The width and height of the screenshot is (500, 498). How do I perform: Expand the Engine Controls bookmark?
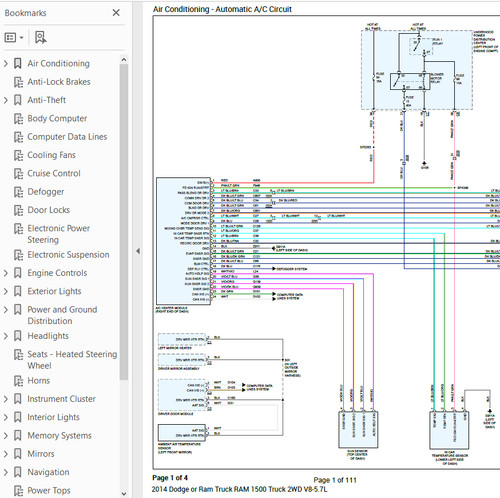(x=6, y=273)
